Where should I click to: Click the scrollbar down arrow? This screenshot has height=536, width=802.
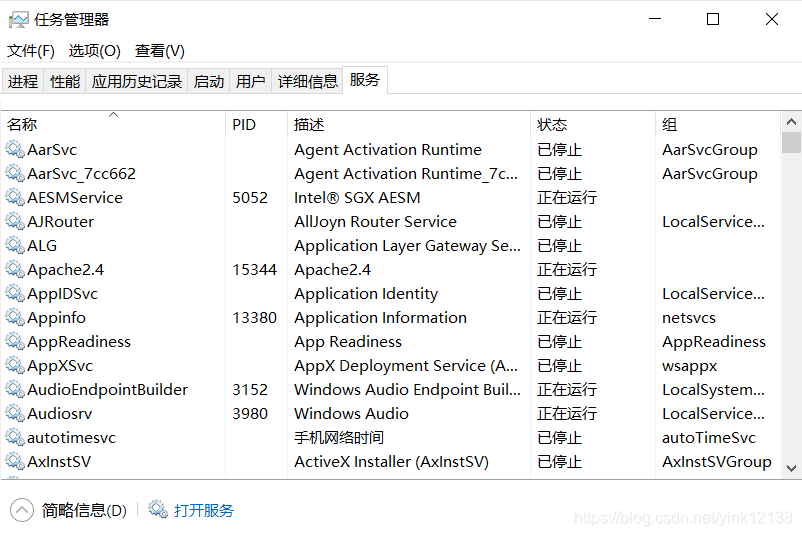791,468
